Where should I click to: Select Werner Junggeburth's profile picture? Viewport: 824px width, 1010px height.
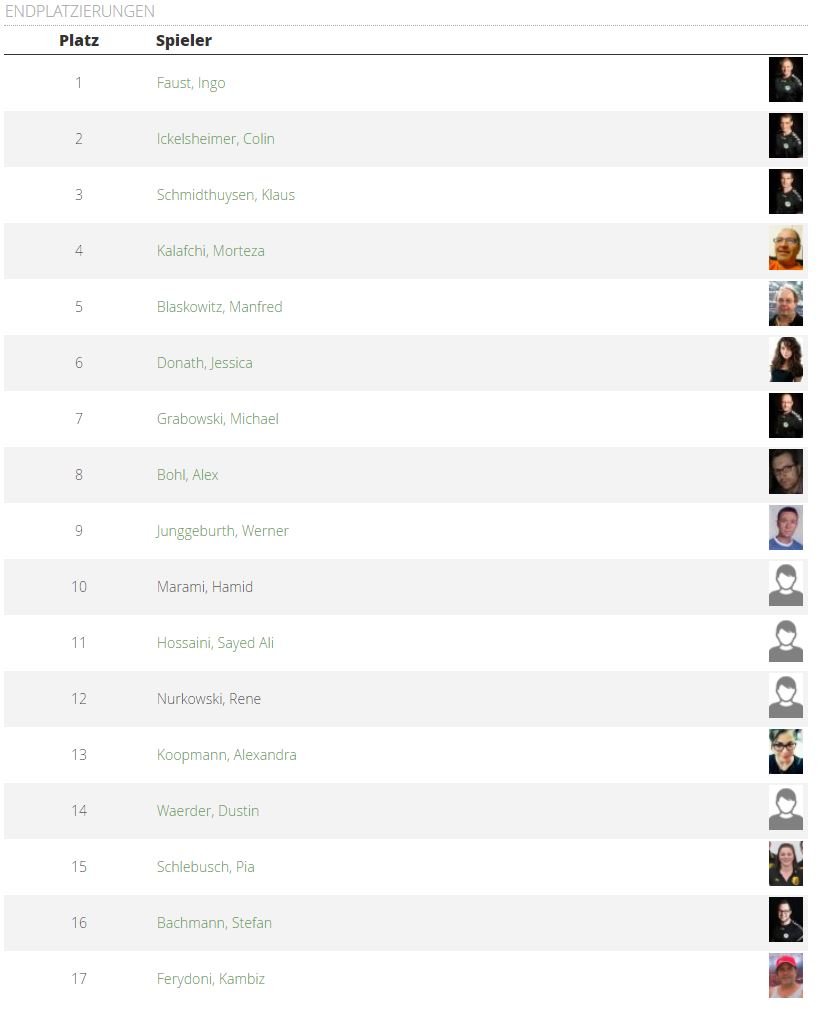pyautogui.click(x=785, y=528)
